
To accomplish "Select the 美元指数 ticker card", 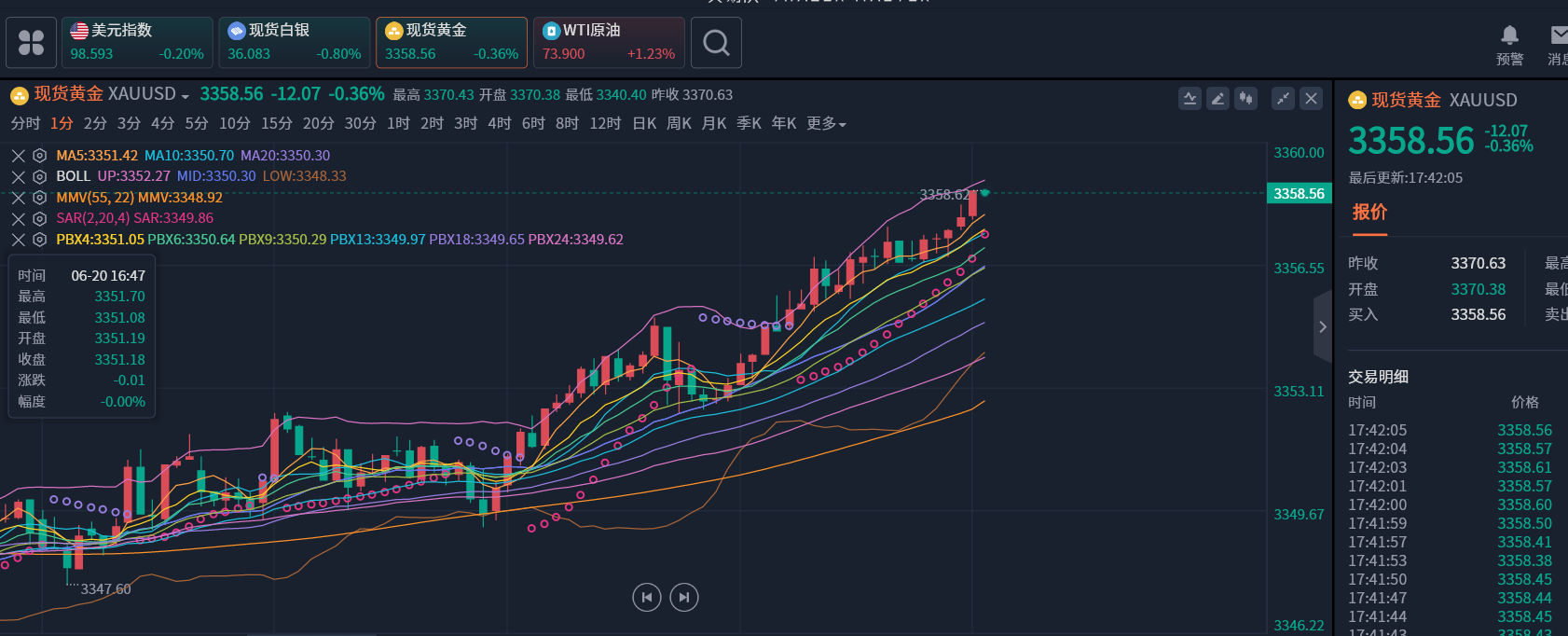I will (x=137, y=43).
